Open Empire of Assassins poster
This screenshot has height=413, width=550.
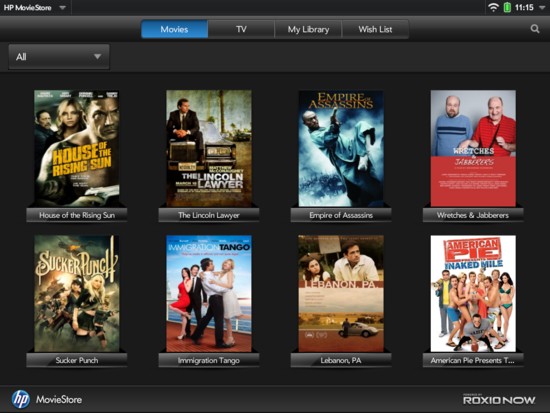(x=341, y=148)
